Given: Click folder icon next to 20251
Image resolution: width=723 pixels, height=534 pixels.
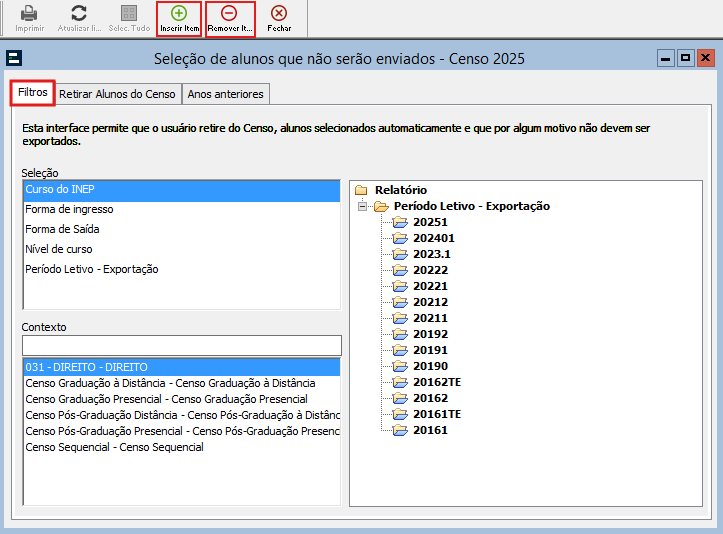Looking at the screenshot, I should click(400, 222).
